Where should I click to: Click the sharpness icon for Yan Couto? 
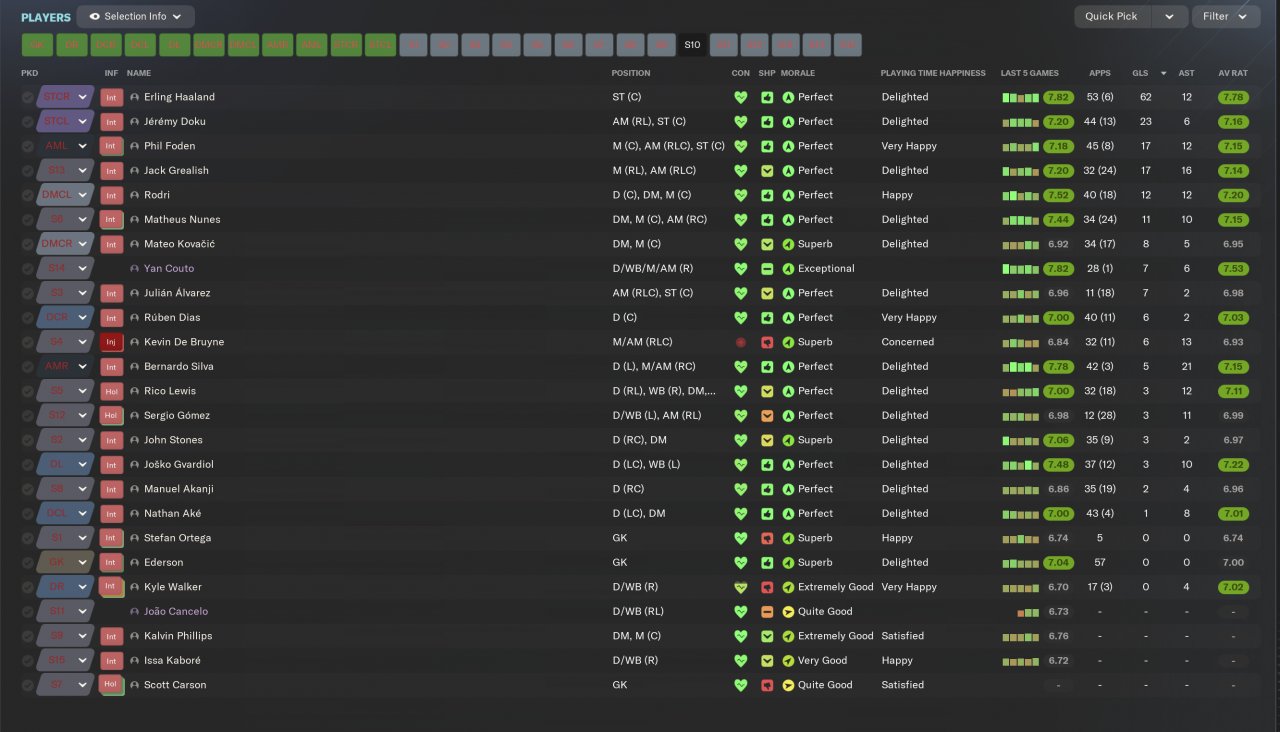767,269
